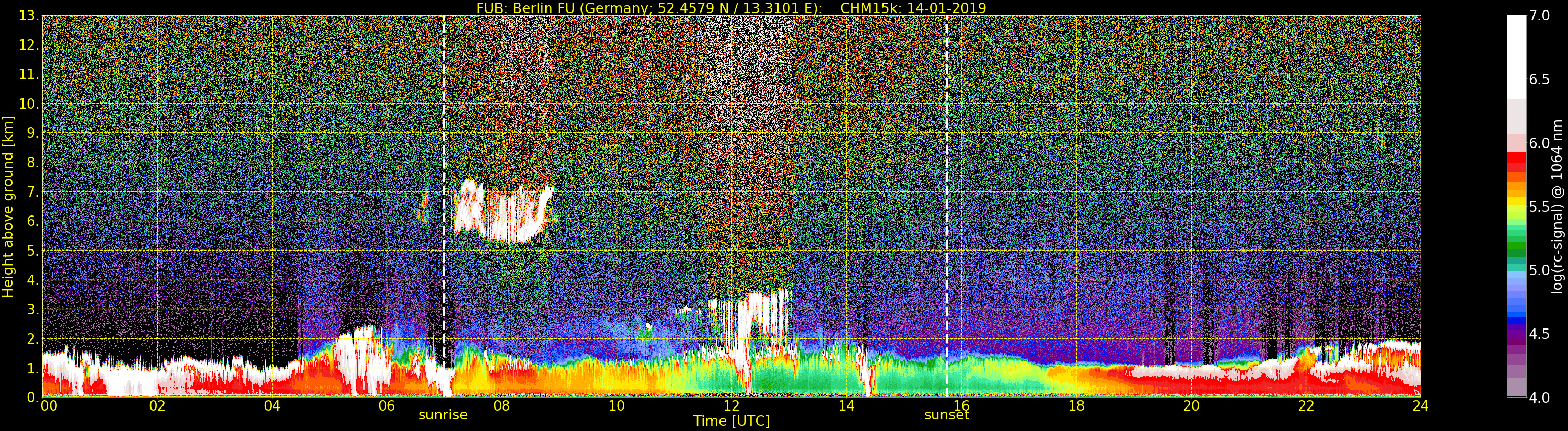Viewport: 1568px width, 431px height.
Task: Click the 'Height above ground [km]' axis label
Action: tap(8, 206)
